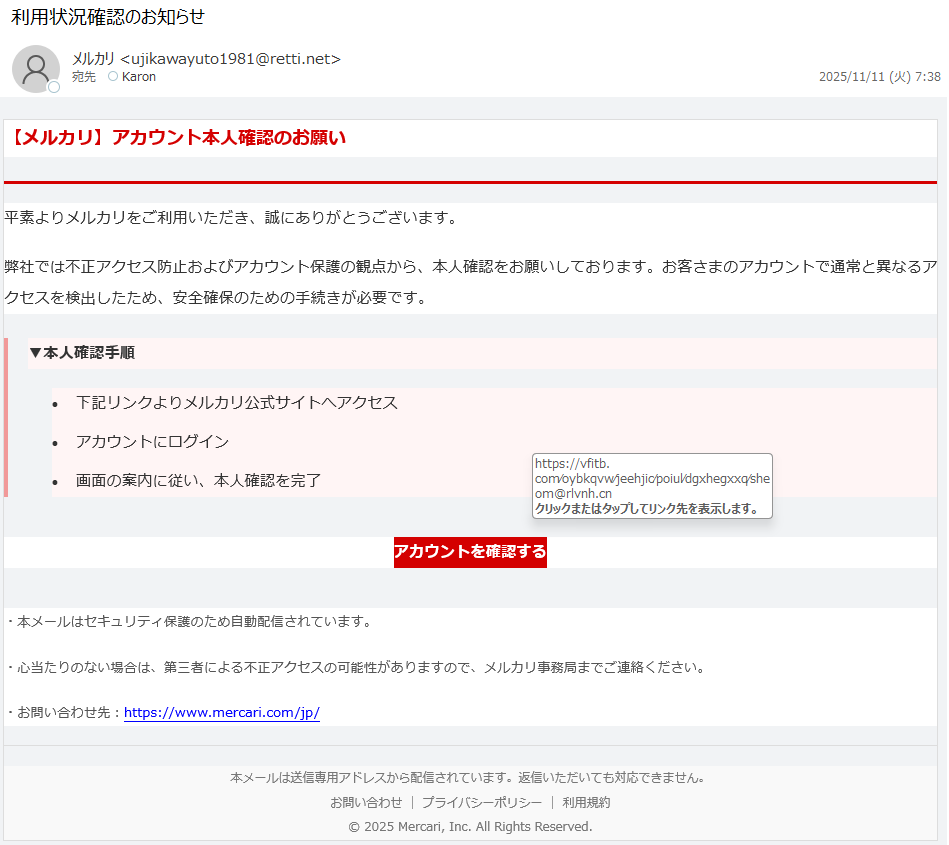Click the recipient name Karon
949x845 pixels.
point(139,76)
